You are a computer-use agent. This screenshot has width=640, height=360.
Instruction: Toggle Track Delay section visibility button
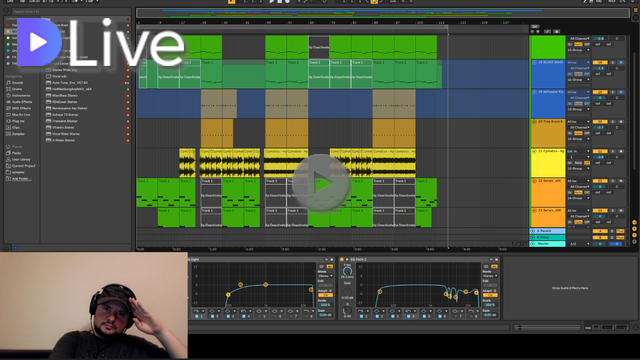[x=634, y=241]
